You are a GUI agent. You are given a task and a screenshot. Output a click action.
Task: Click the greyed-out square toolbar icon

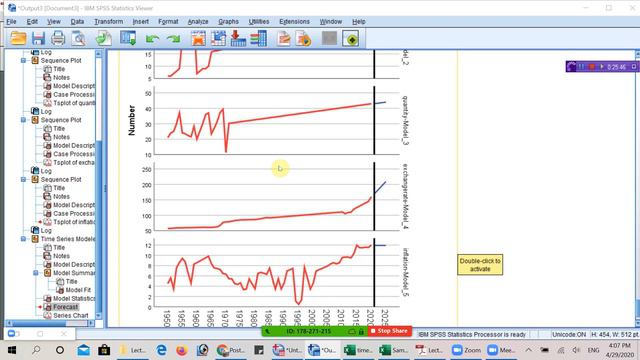[x=329, y=38]
